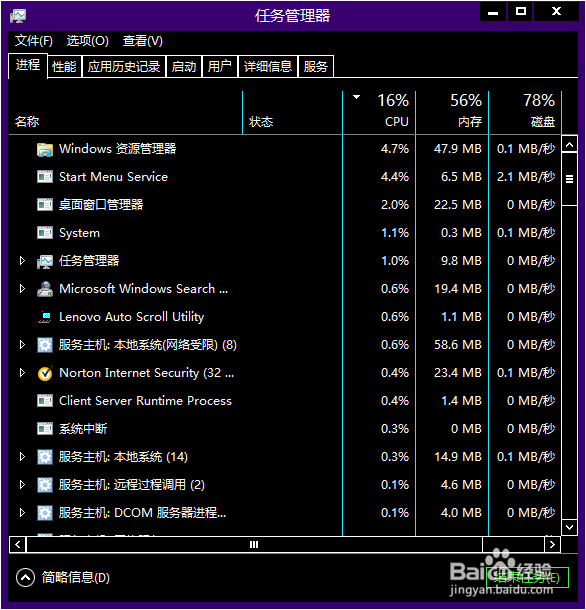Switch to the 详细信息 tab
This screenshot has width=586, height=610.
(x=268, y=67)
